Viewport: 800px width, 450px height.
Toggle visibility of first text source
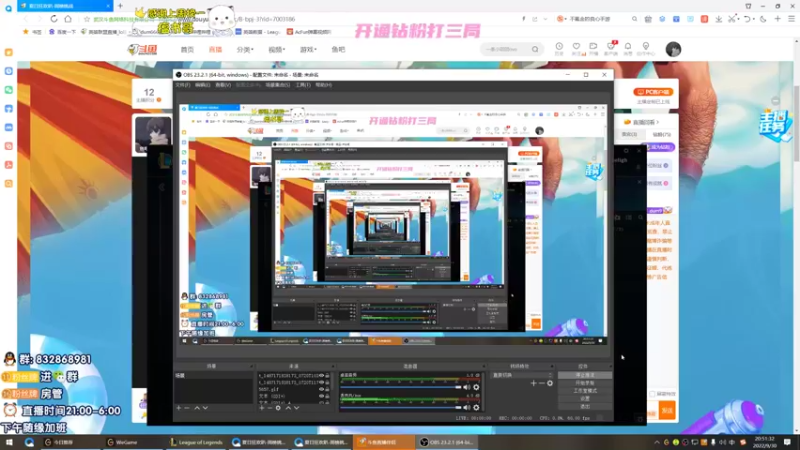[x=321, y=396]
